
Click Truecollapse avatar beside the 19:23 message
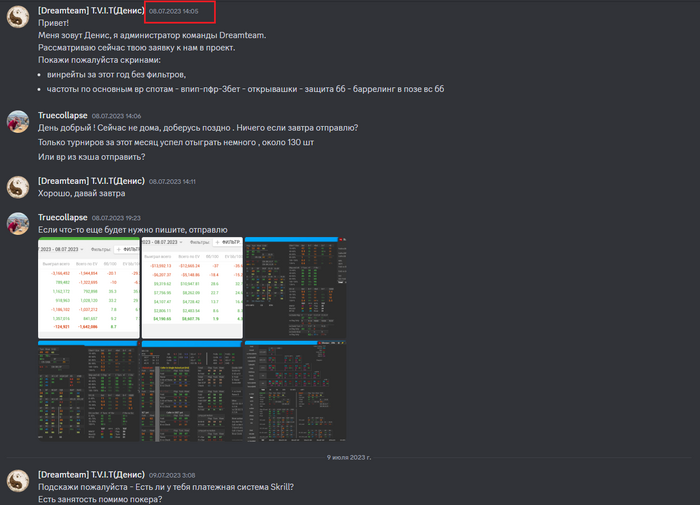click(17, 224)
